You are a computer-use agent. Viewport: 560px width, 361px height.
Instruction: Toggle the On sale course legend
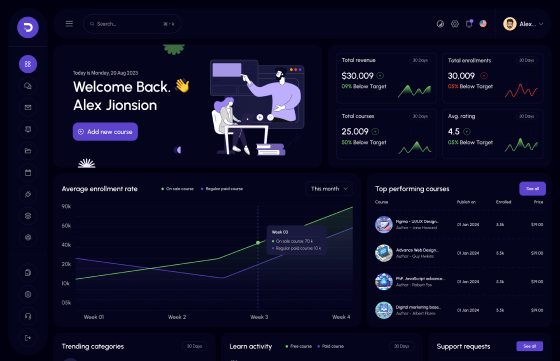point(178,189)
